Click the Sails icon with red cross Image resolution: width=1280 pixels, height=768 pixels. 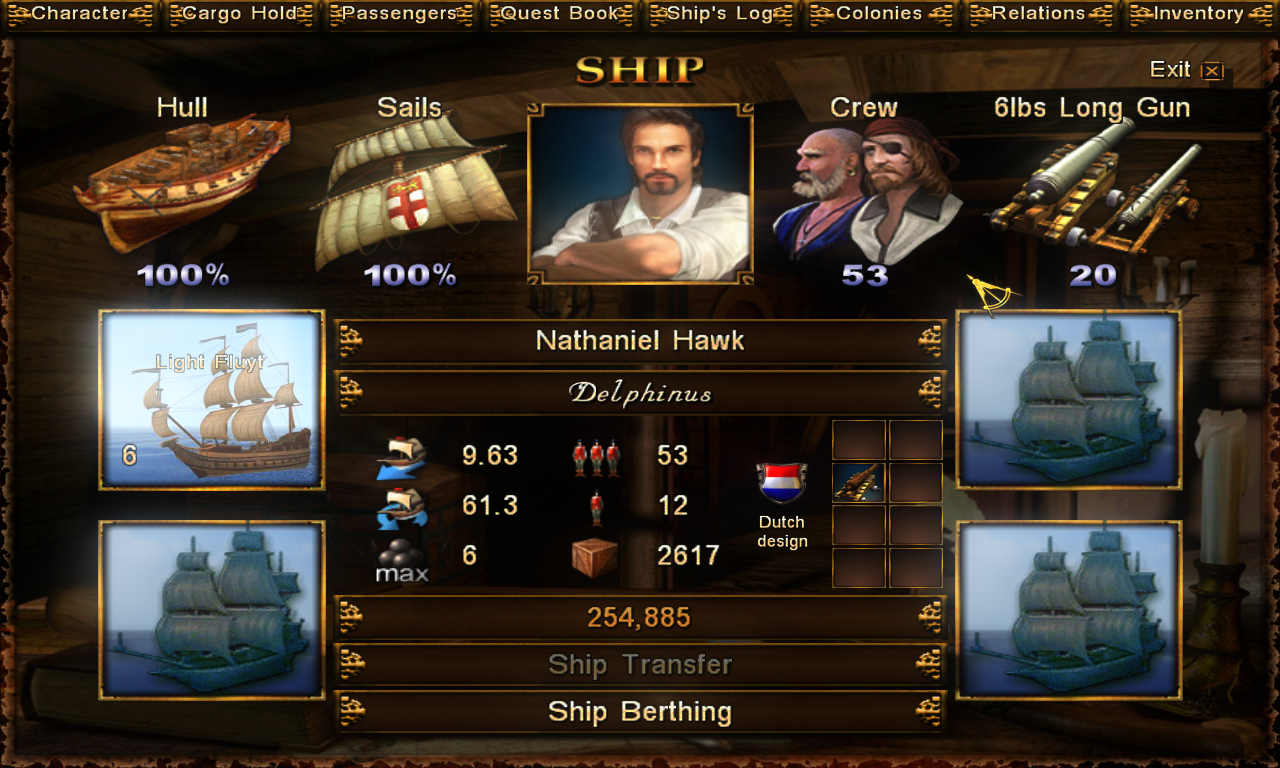point(413,192)
